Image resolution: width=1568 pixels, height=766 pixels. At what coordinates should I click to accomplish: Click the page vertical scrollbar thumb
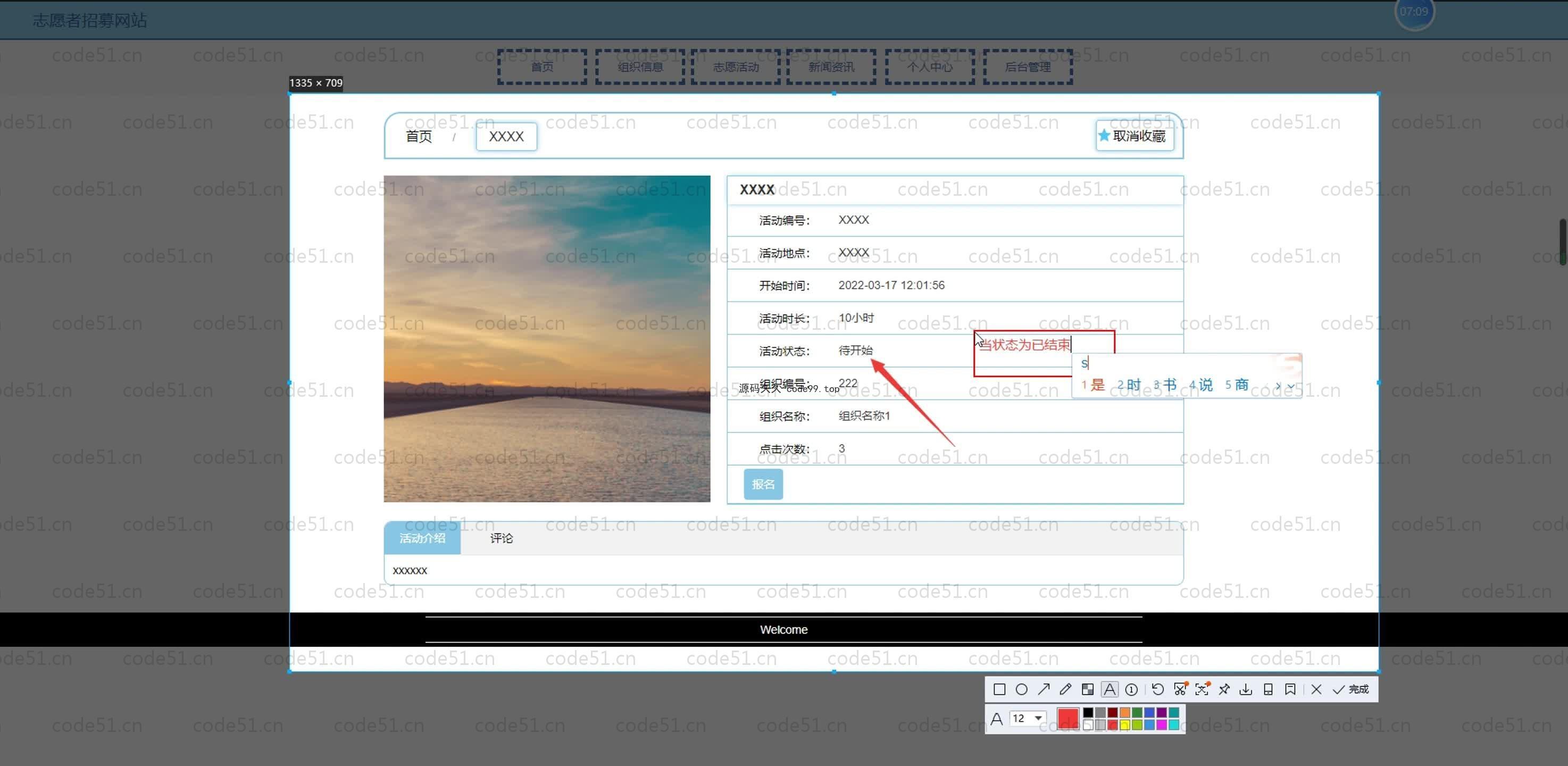[x=1563, y=243]
